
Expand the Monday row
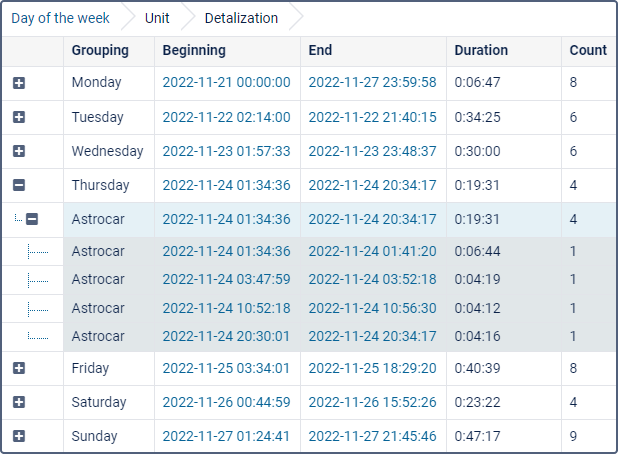coord(19,83)
